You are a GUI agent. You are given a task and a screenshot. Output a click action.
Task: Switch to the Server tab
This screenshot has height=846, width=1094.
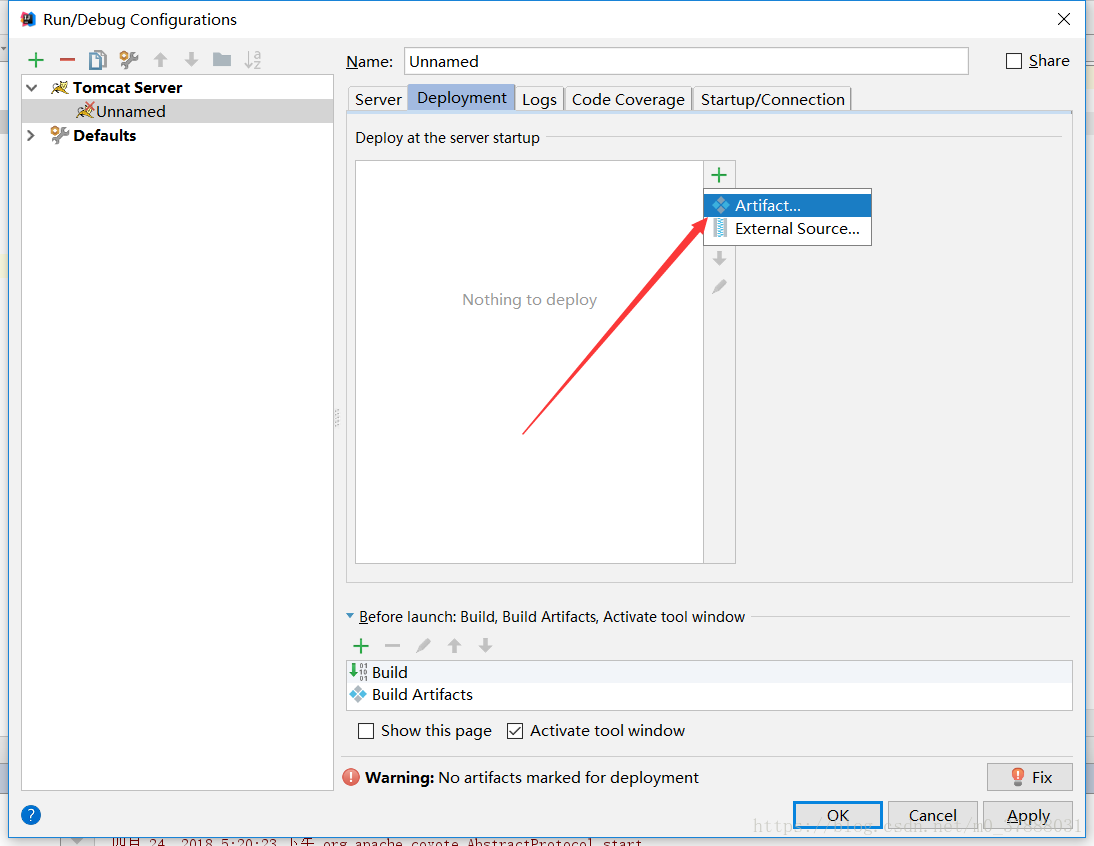pos(377,100)
